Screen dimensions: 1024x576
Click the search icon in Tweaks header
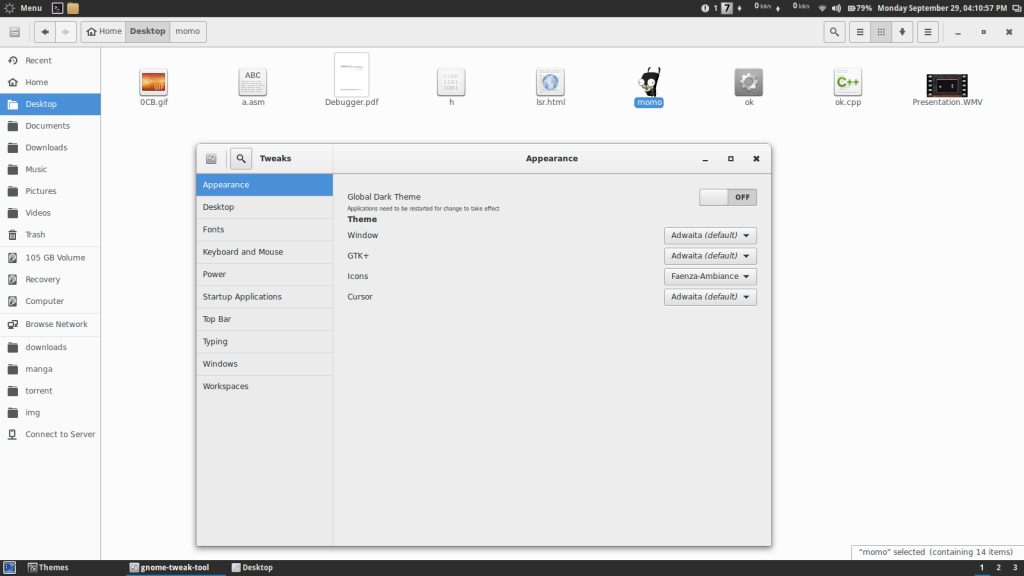241,158
